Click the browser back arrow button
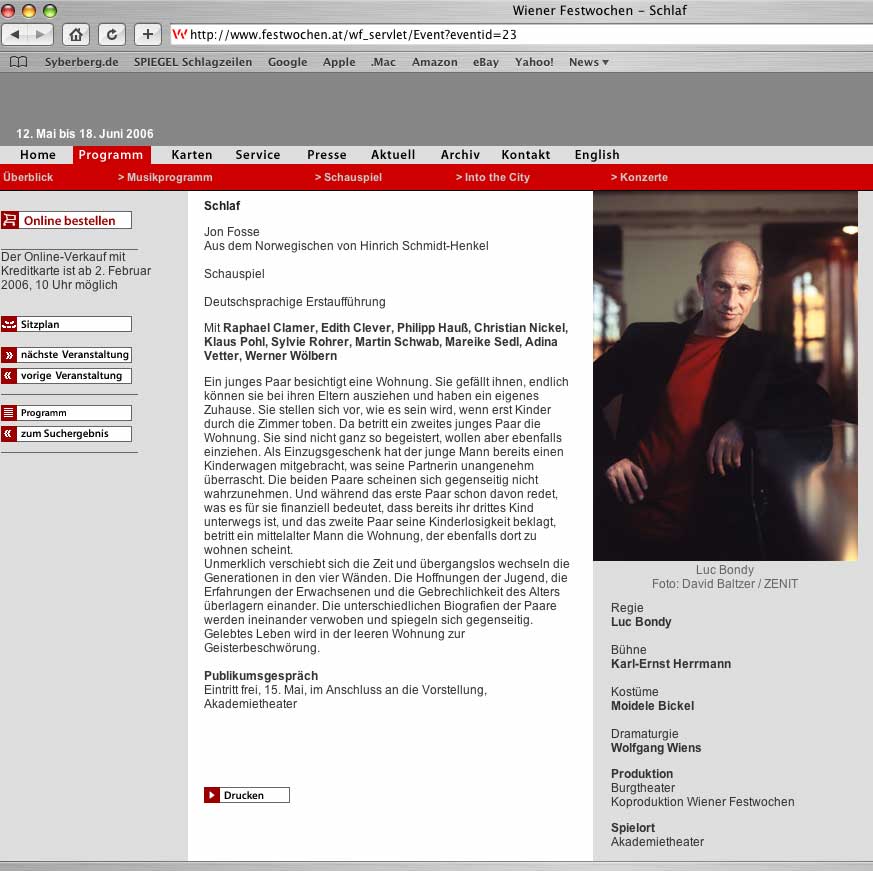873x871 pixels. pyautogui.click(x=16, y=34)
